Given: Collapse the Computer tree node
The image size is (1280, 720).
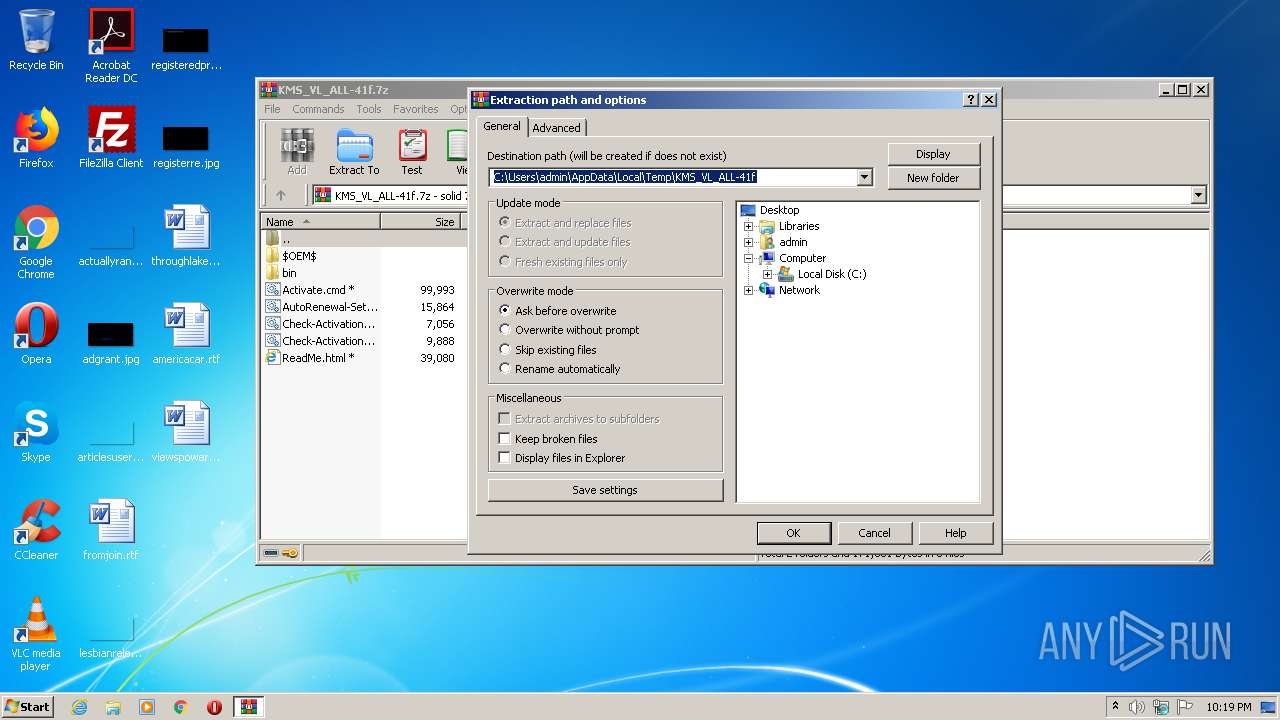Looking at the screenshot, I should pyautogui.click(x=748, y=258).
